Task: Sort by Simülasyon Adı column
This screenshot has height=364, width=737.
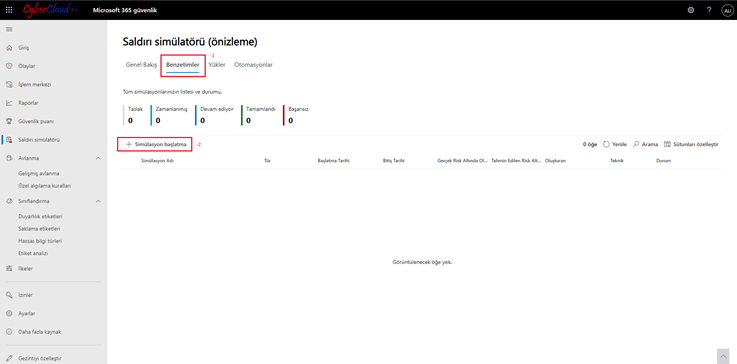Action: tap(158, 160)
